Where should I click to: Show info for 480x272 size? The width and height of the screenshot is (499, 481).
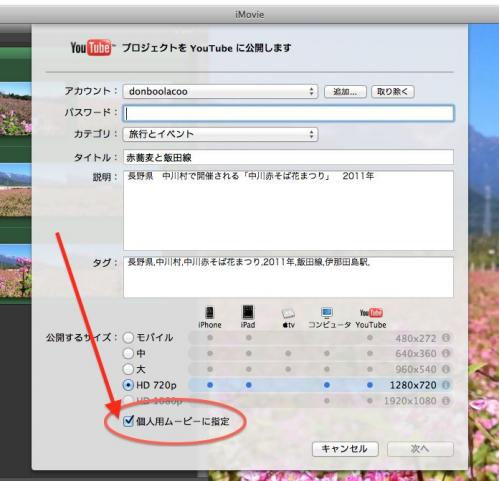[x=446, y=338]
